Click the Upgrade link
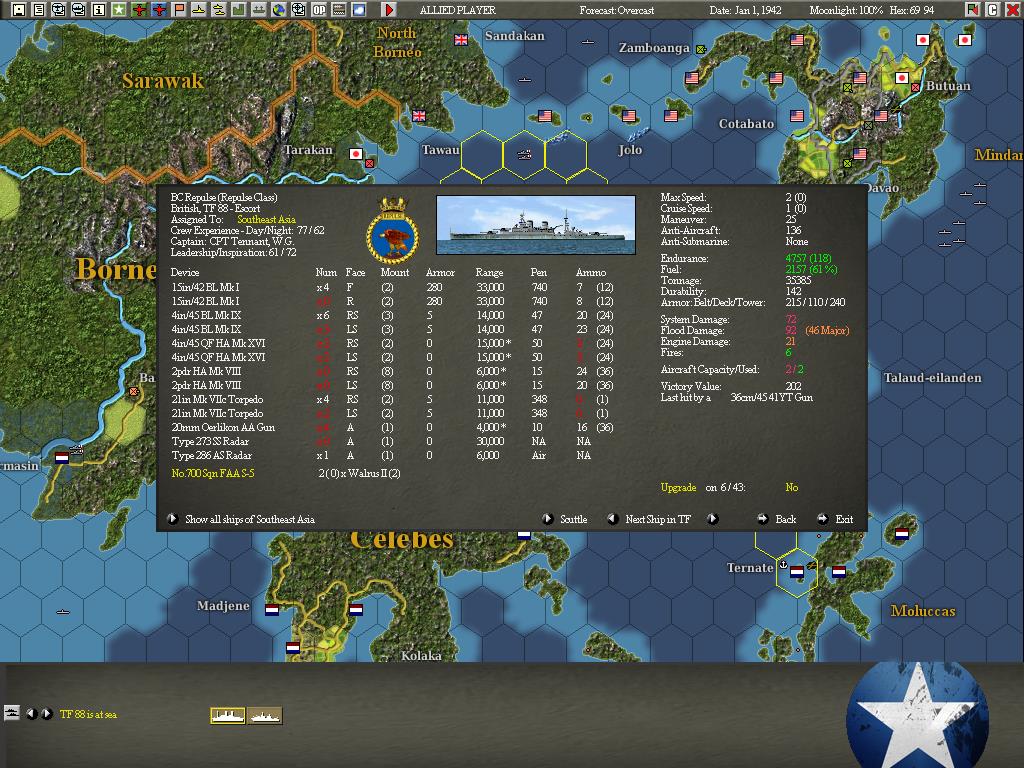The image size is (1024, 768). (678, 487)
